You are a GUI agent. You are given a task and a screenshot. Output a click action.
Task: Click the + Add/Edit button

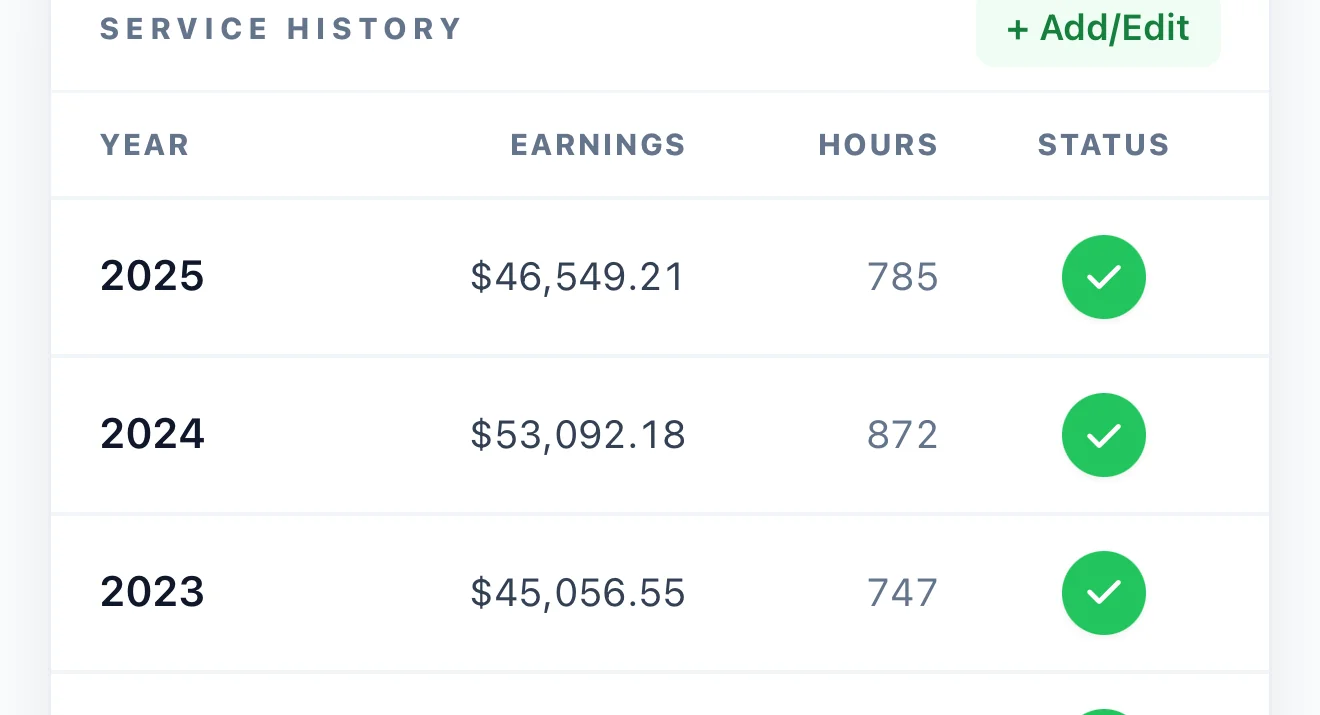(1098, 29)
